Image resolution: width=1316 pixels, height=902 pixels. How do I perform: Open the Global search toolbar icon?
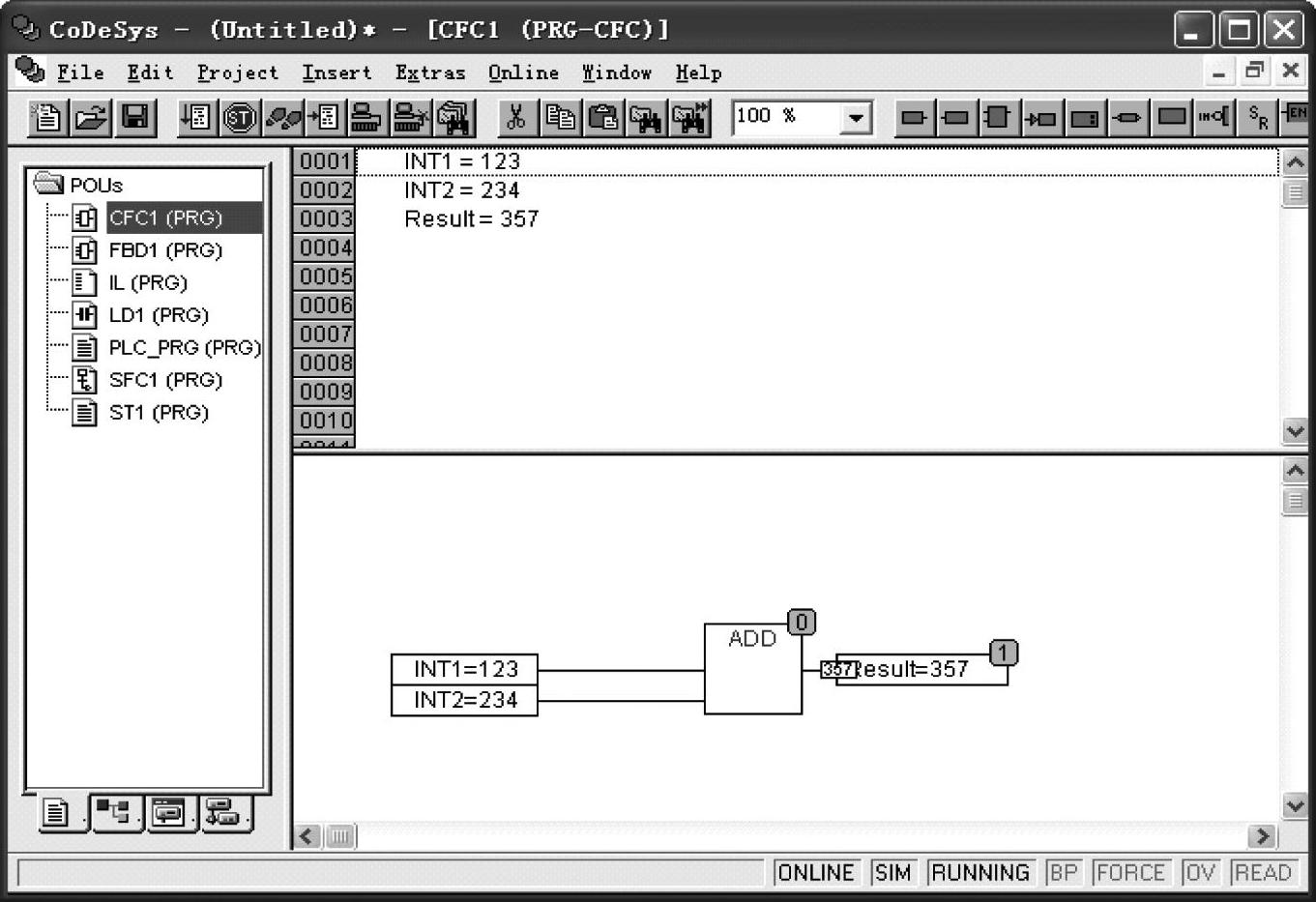453,118
